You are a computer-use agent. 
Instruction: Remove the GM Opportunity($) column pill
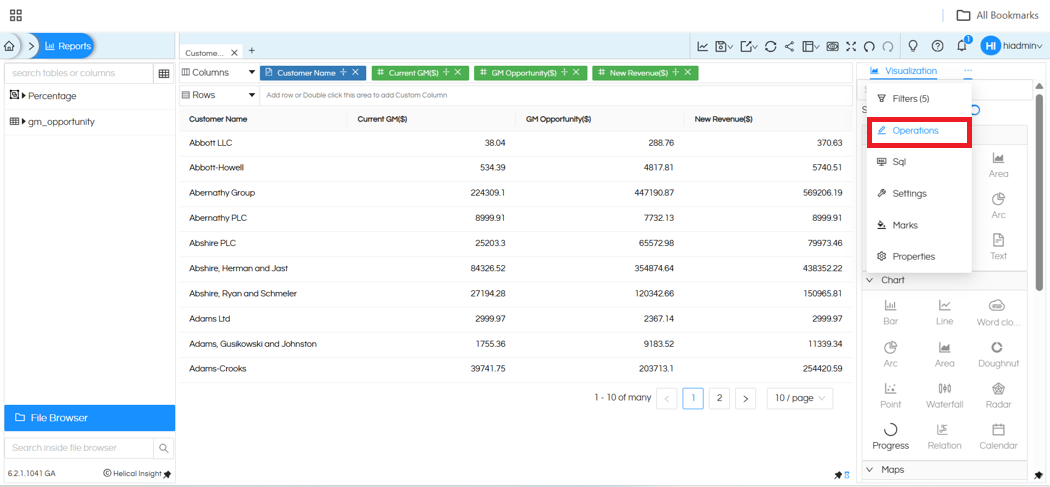[x=575, y=72]
